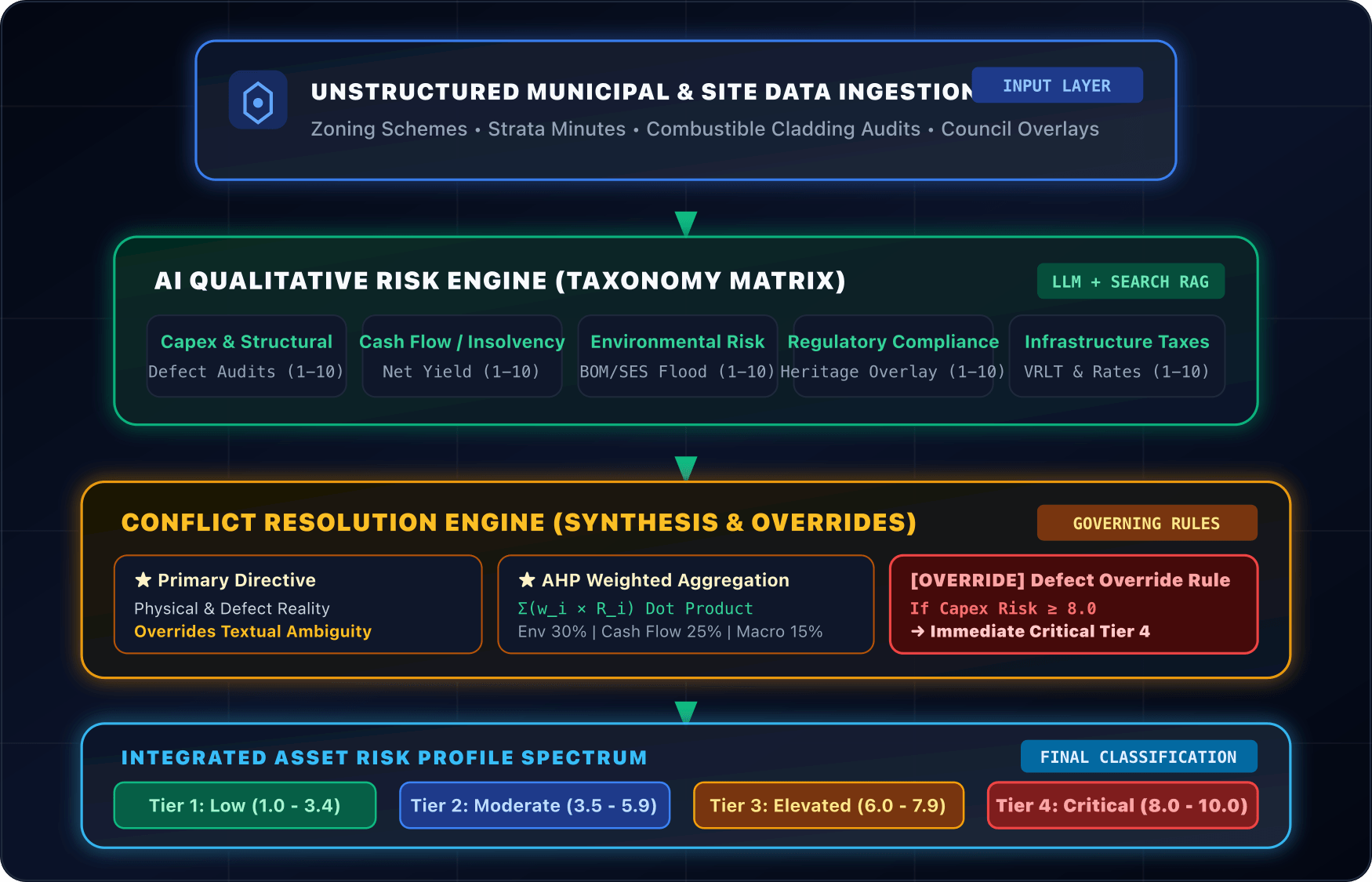Click the Integrated Asset Risk Profile Spectrum heading
The image size is (1372, 882).
[384, 757]
